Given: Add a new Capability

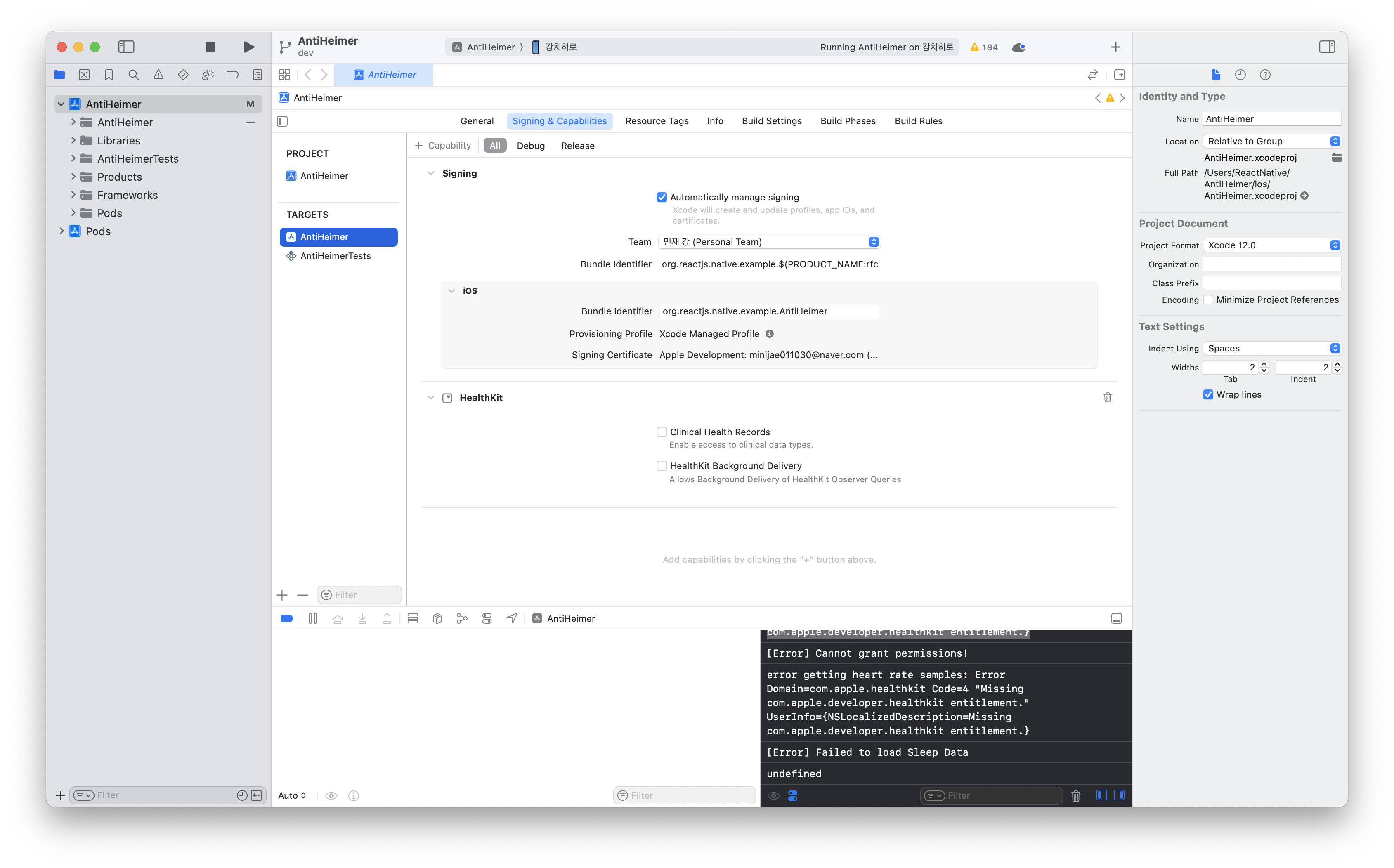Looking at the screenshot, I should click(x=443, y=146).
